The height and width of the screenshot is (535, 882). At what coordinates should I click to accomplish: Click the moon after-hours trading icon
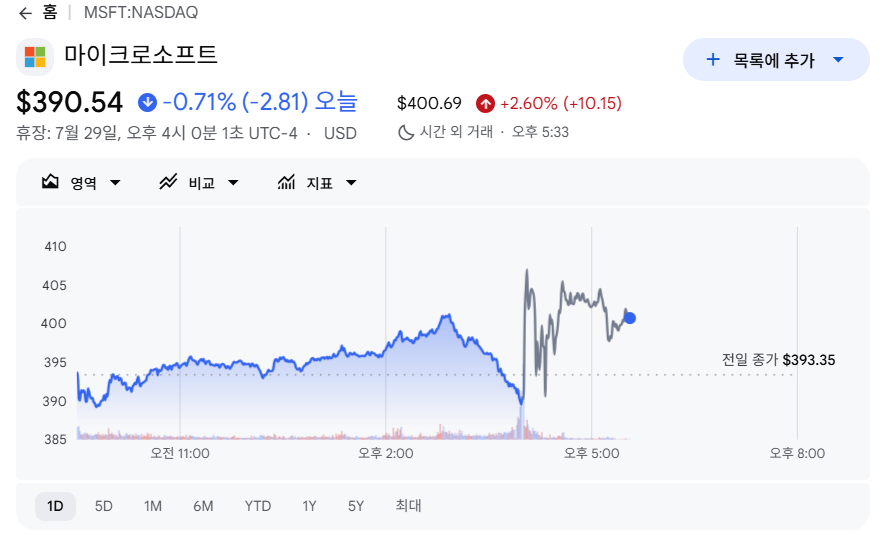(406, 132)
